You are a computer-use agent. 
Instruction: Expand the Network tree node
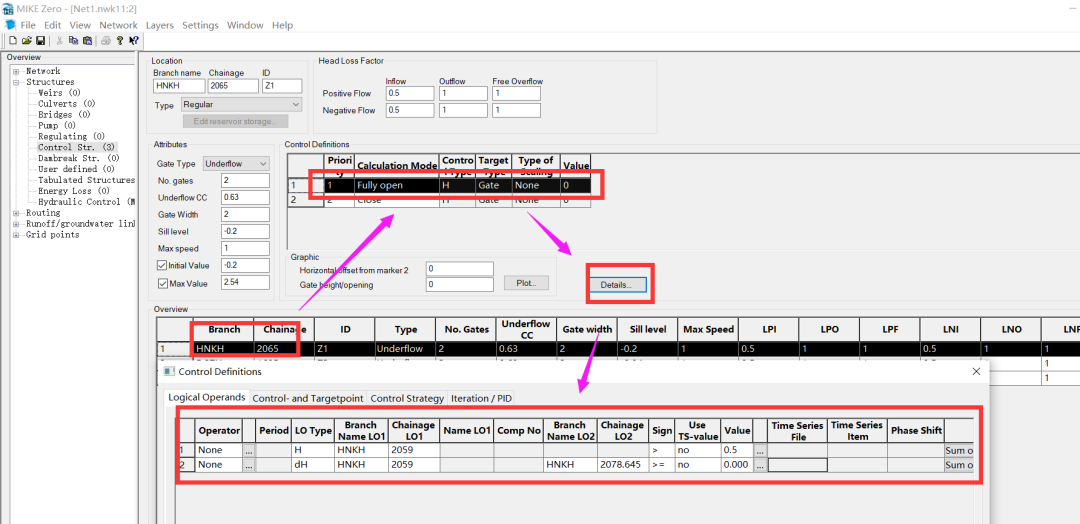coord(16,71)
